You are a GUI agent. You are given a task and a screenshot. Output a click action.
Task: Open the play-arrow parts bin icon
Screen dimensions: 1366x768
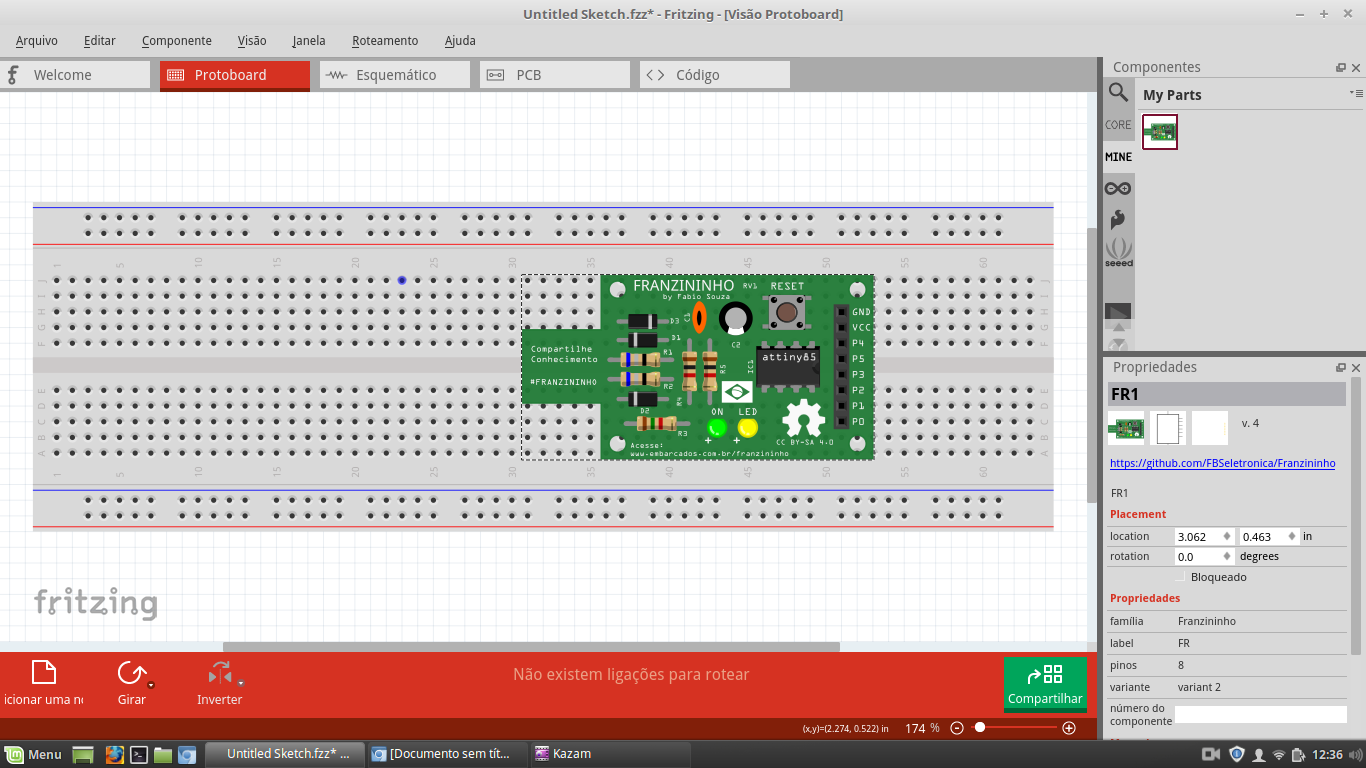(x=1118, y=313)
